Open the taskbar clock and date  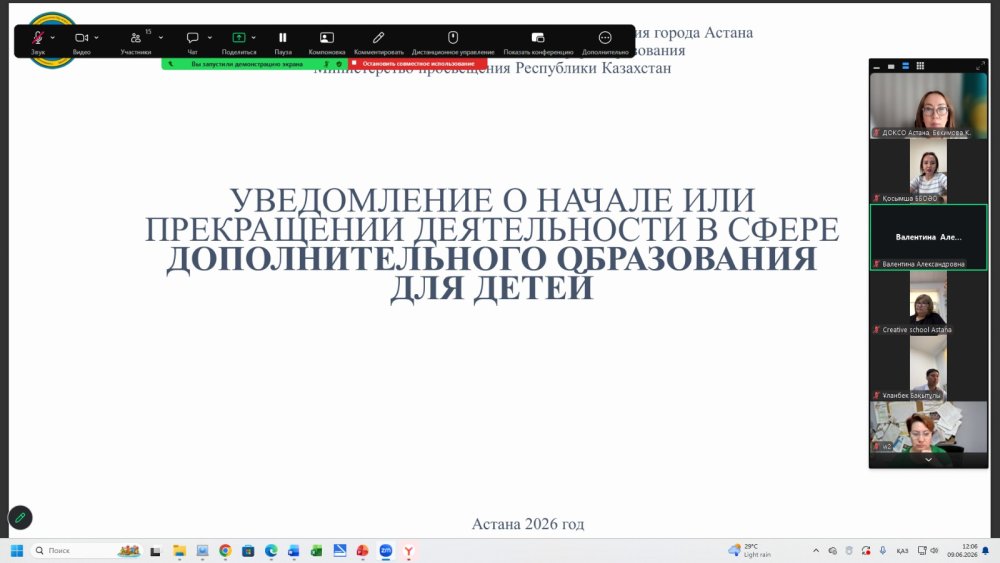(962, 551)
